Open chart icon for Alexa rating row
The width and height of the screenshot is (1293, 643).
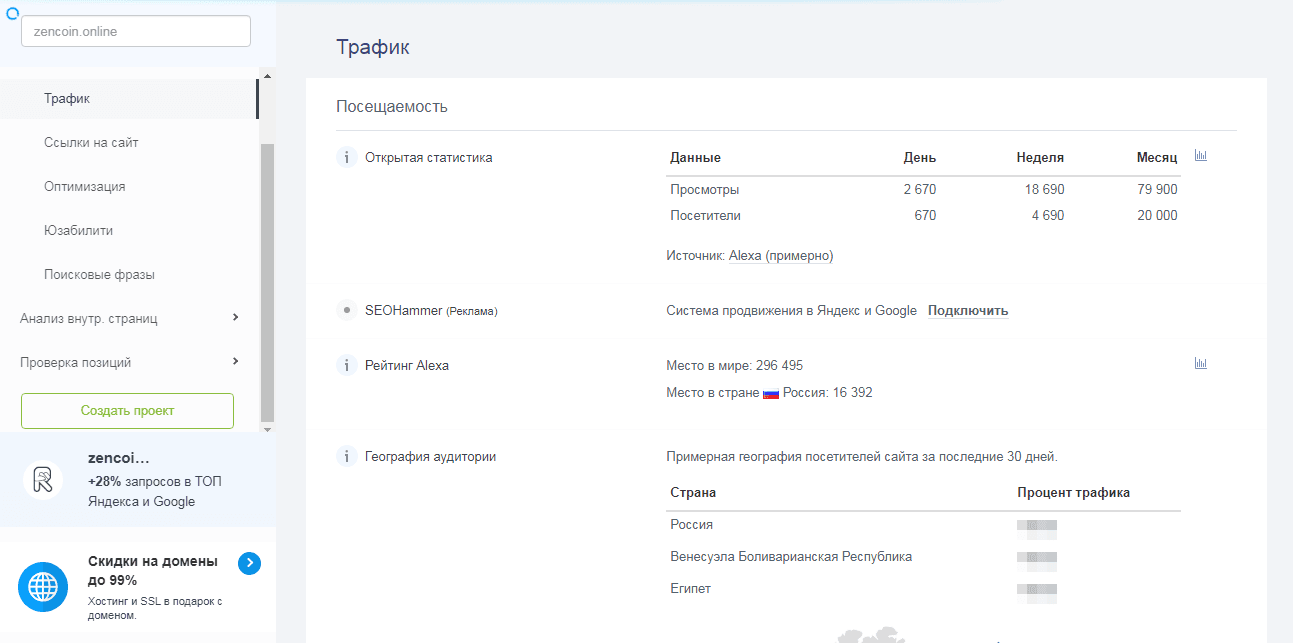tap(1201, 364)
